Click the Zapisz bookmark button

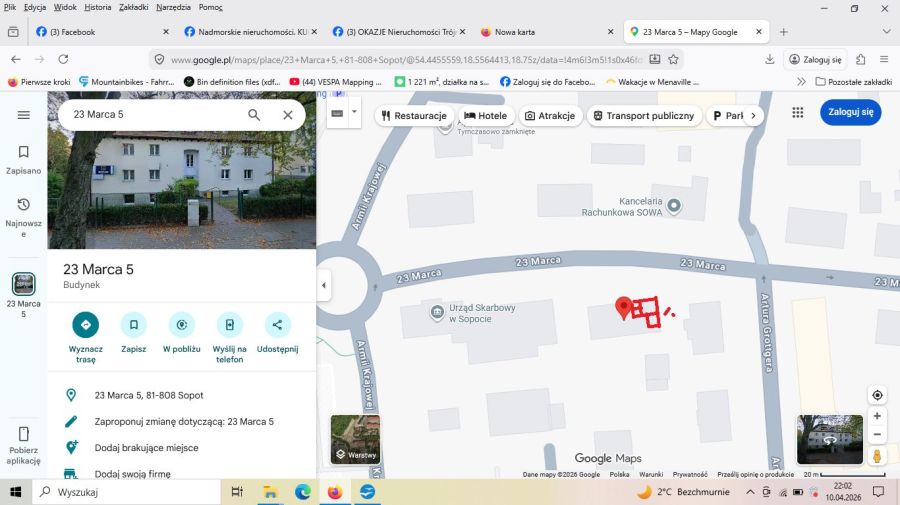tap(134, 325)
